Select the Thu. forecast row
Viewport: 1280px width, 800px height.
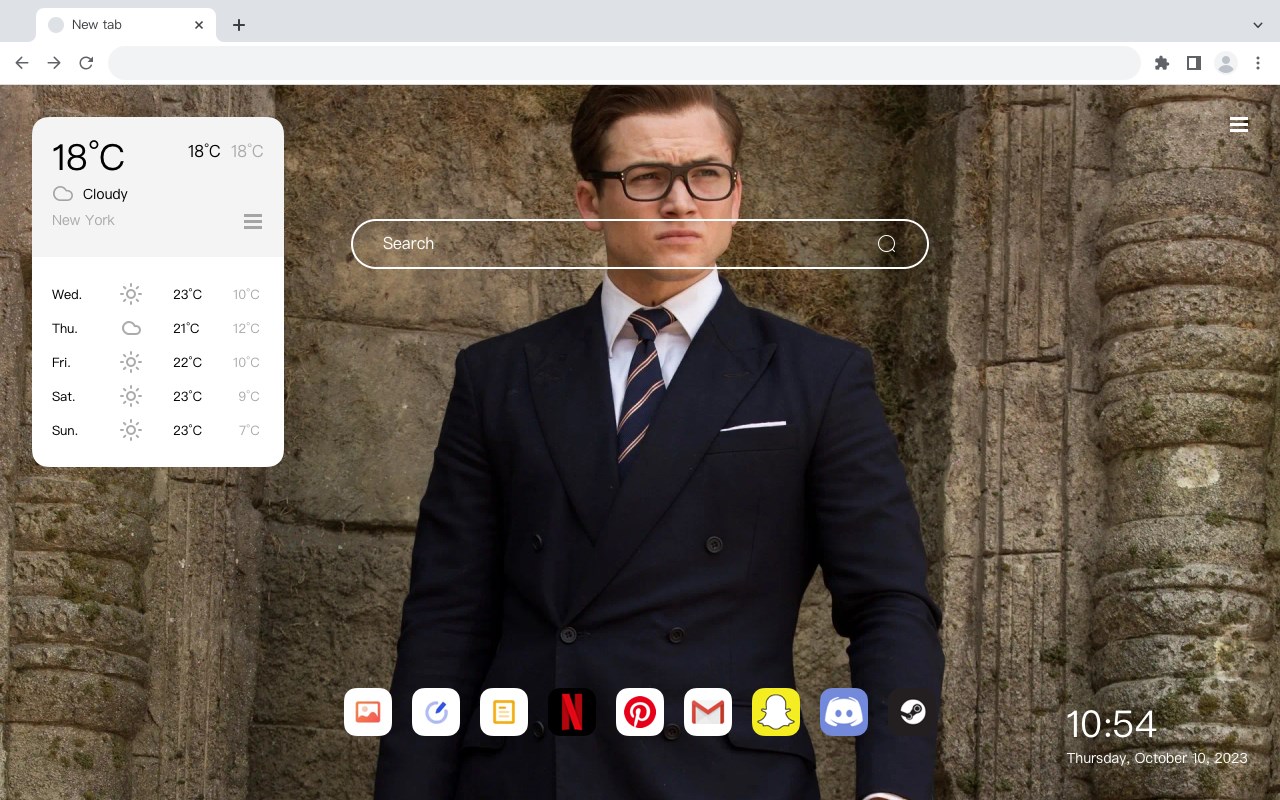pyautogui.click(x=158, y=328)
